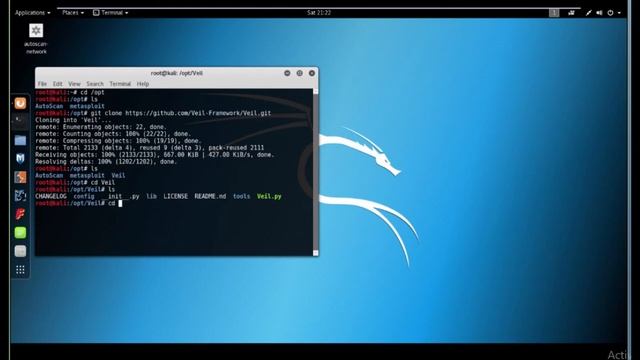Close the terminal window
Screen dimensions: 640x360
tap(312, 73)
